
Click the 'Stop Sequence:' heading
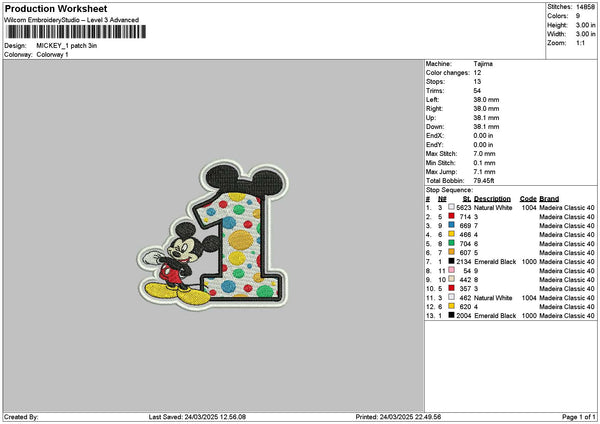coord(449,190)
